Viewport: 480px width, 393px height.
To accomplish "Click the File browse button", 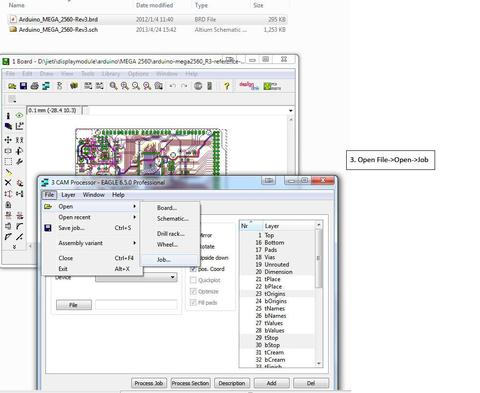I will click(74, 305).
